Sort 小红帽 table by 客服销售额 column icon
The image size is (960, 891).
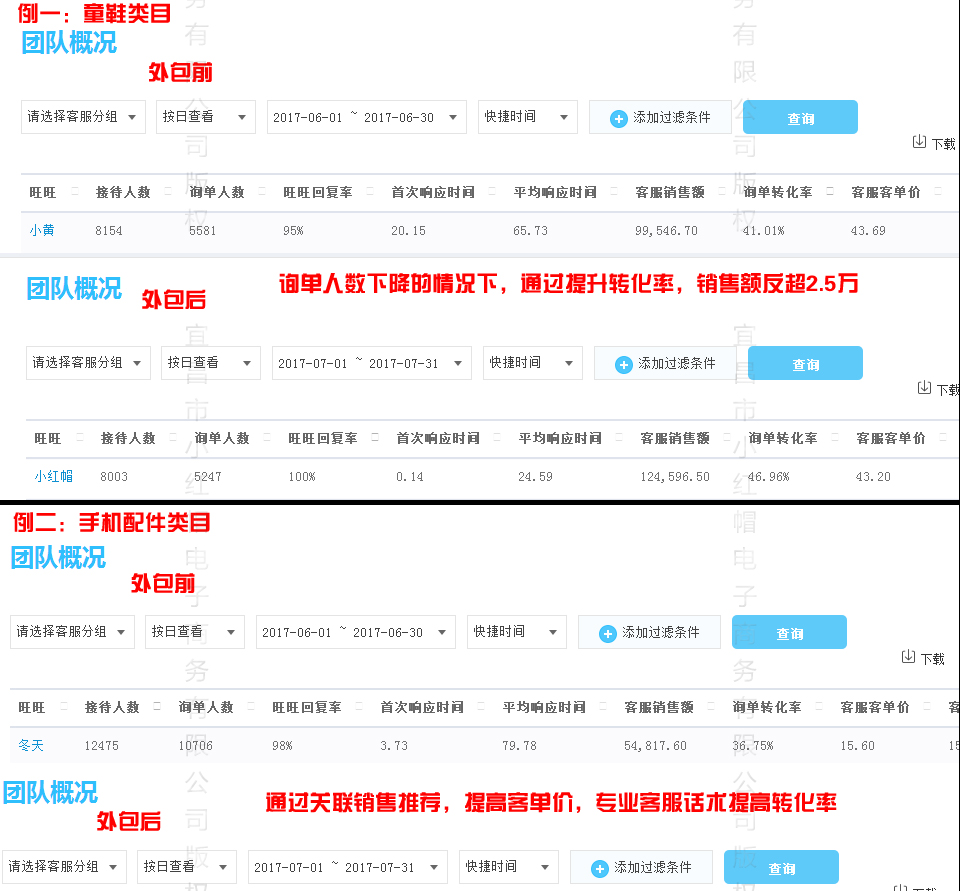[x=727, y=438]
